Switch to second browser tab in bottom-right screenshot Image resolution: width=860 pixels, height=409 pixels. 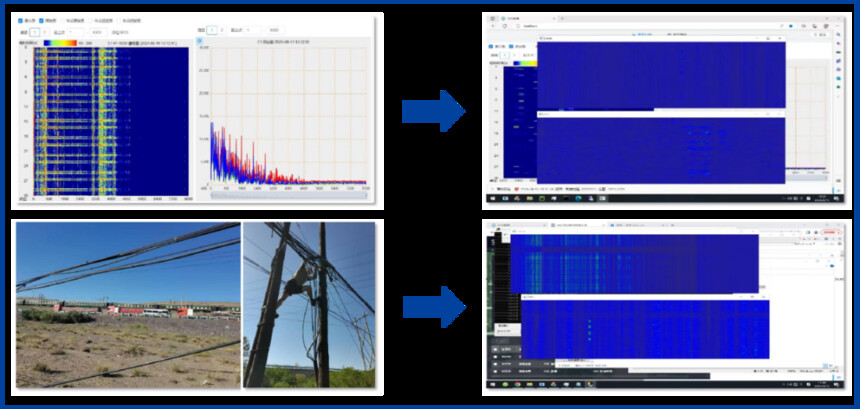click(x=576, y=225)
